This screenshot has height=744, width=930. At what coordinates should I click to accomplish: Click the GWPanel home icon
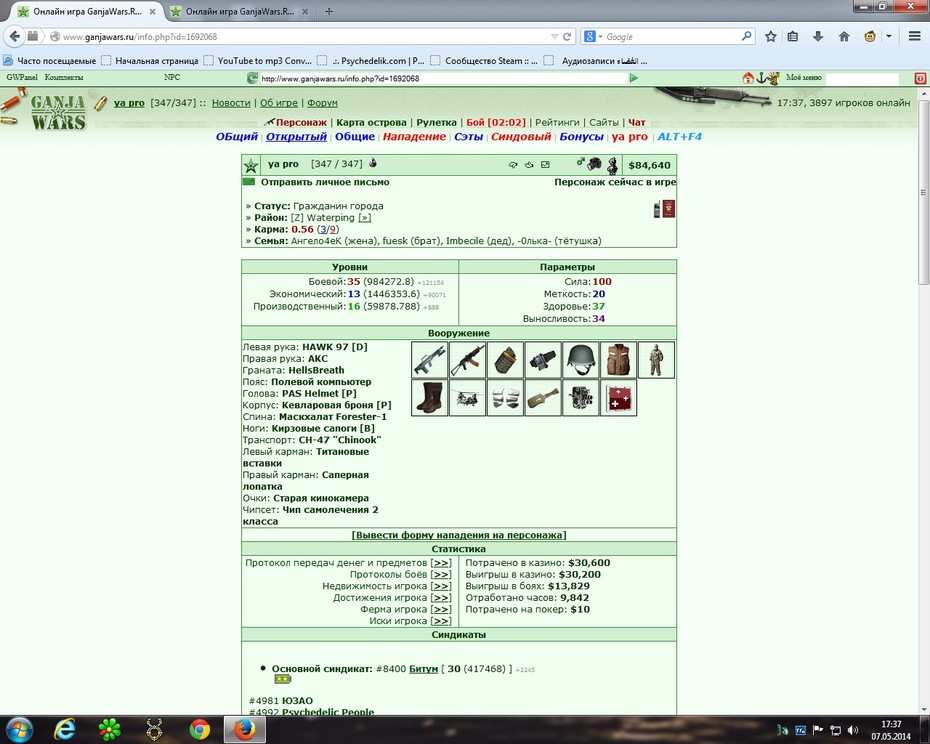point(749,78)
